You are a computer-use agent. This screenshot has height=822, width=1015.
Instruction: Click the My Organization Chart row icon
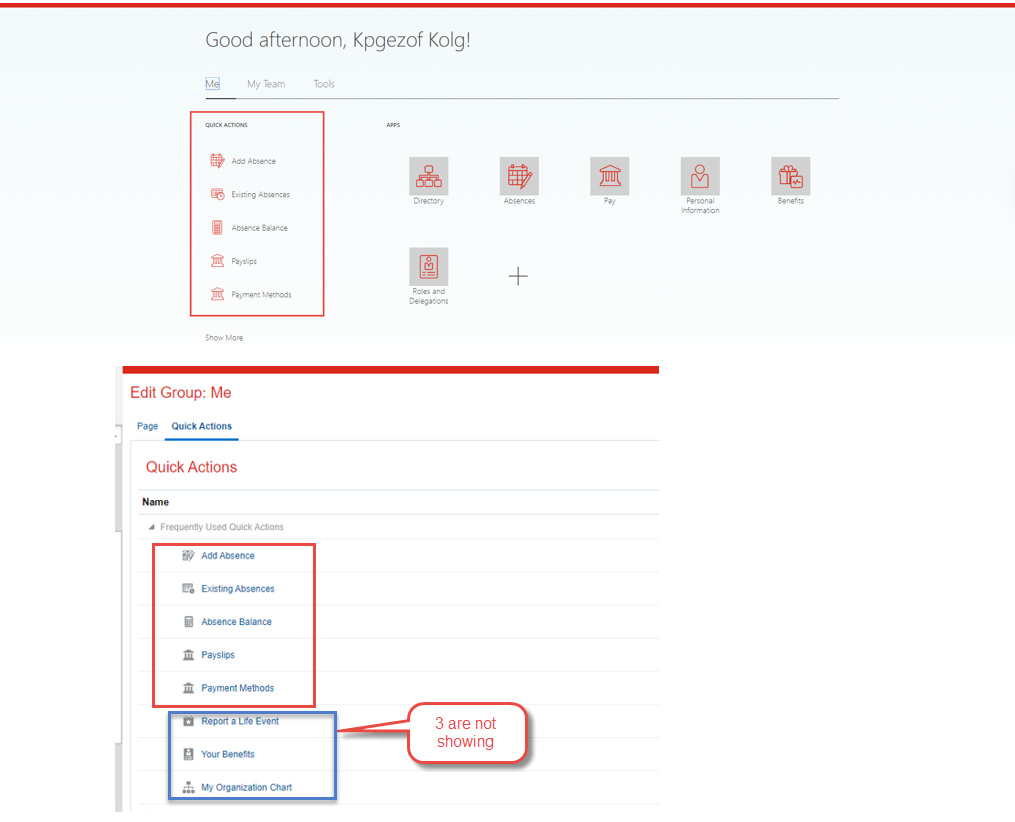188,788
